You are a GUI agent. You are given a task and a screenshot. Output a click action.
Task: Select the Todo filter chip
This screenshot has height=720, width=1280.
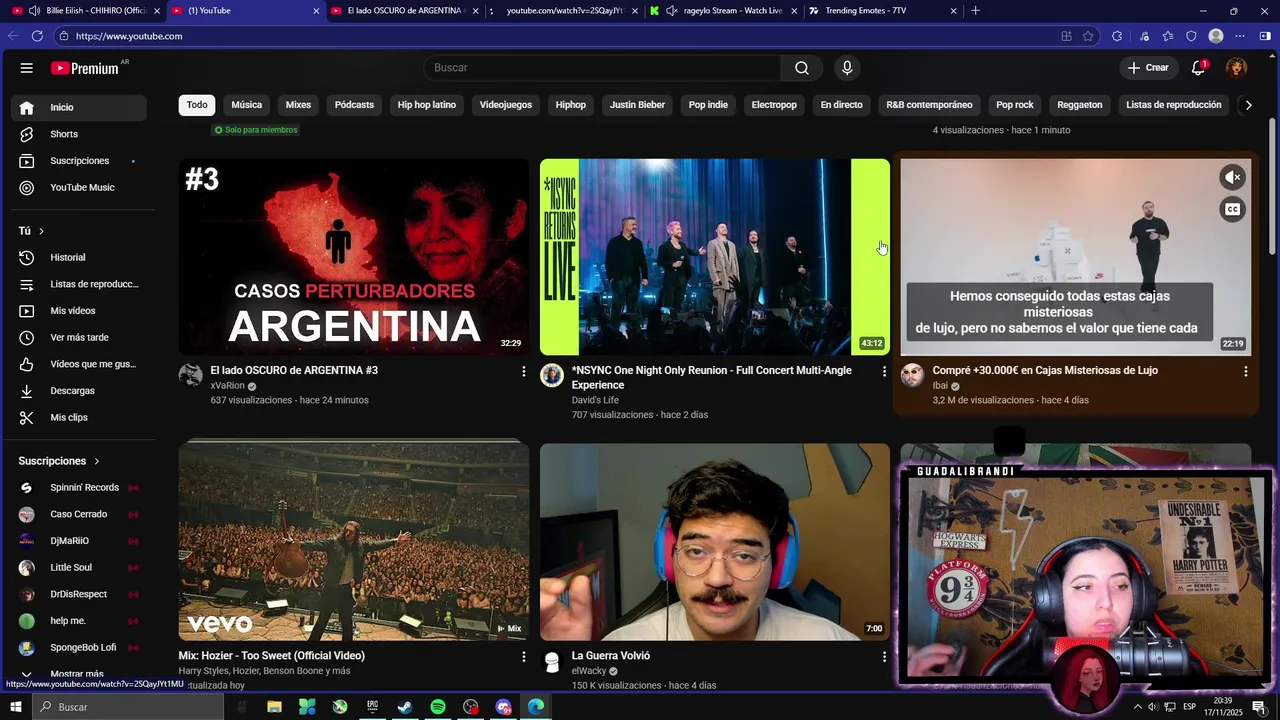[x=197, y=105]
